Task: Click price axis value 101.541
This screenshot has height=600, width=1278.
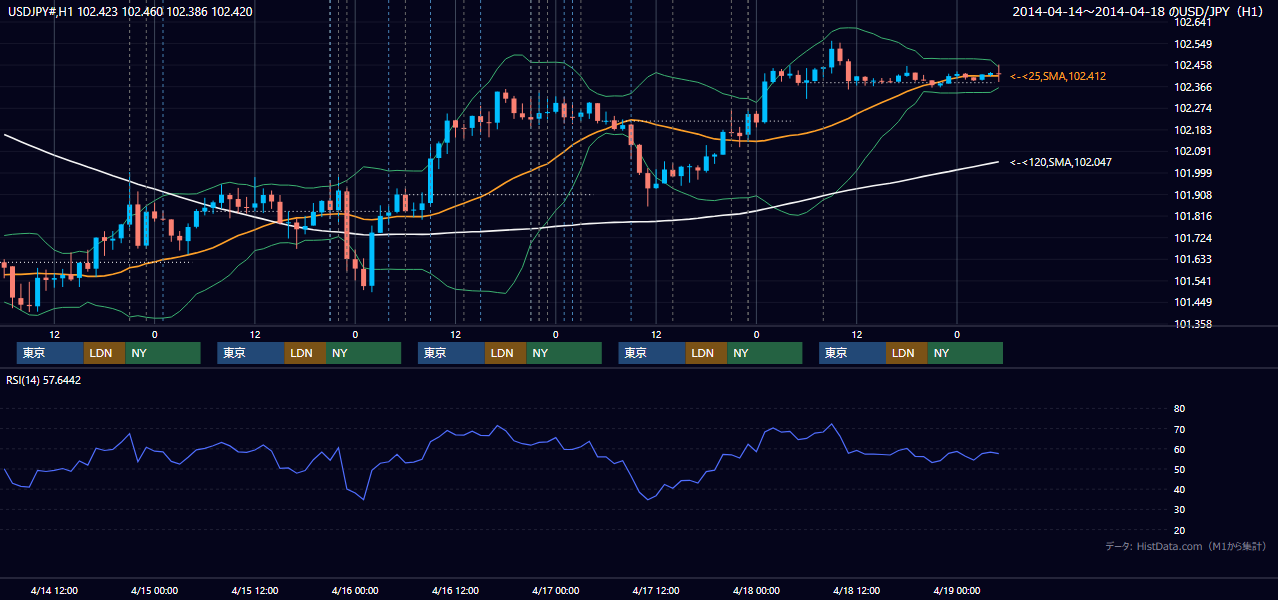Action: (1193, 281)
